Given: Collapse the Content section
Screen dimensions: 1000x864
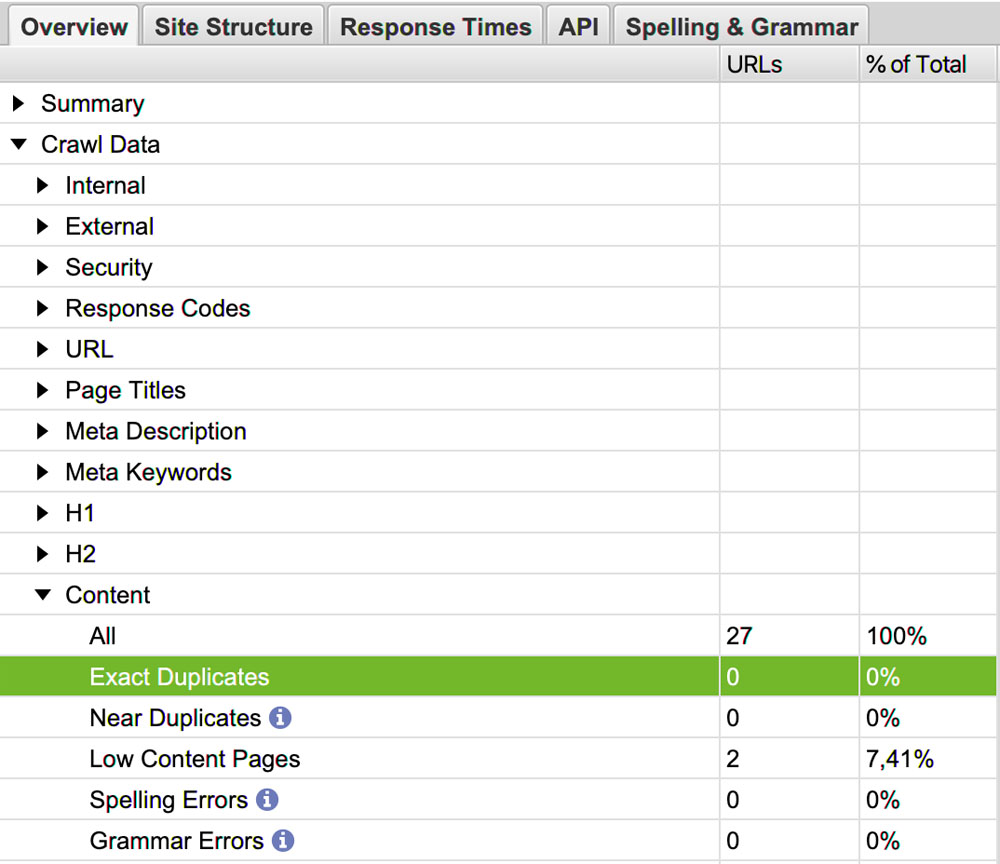Looking at the screenshot, I should 42,595.
